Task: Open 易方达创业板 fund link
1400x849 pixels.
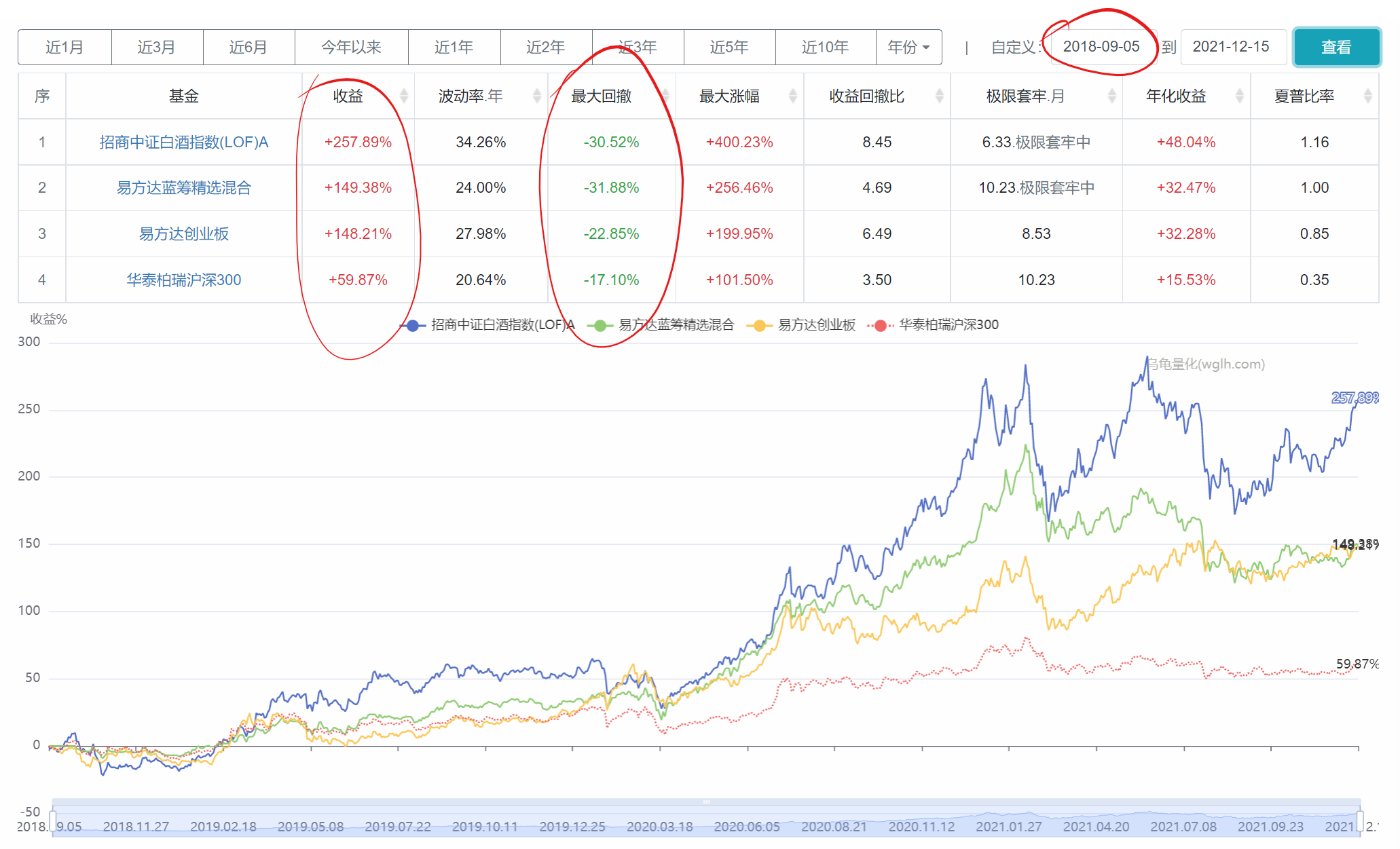Action: tap(183, 234)
